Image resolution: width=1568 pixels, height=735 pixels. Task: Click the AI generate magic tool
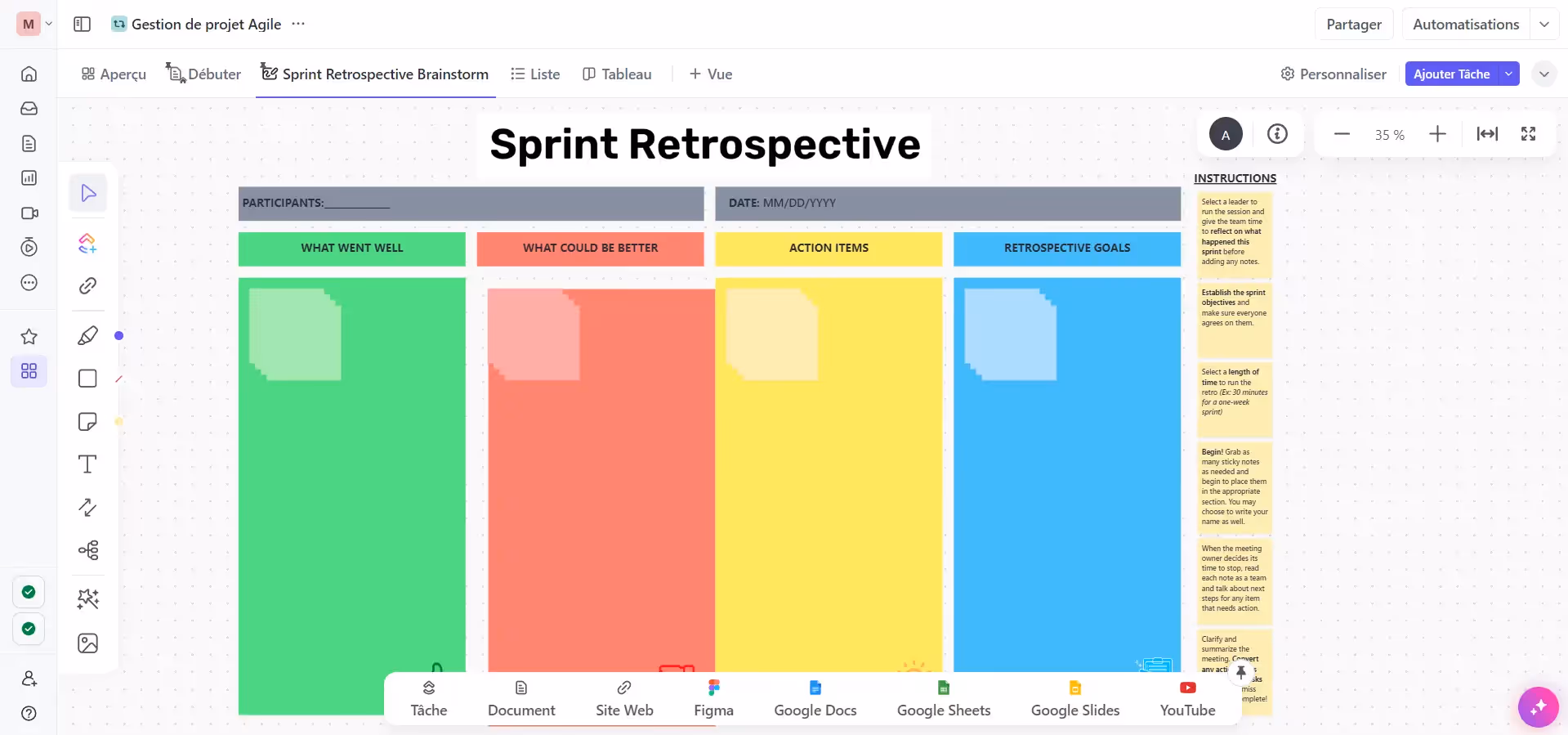pos(87,599)
